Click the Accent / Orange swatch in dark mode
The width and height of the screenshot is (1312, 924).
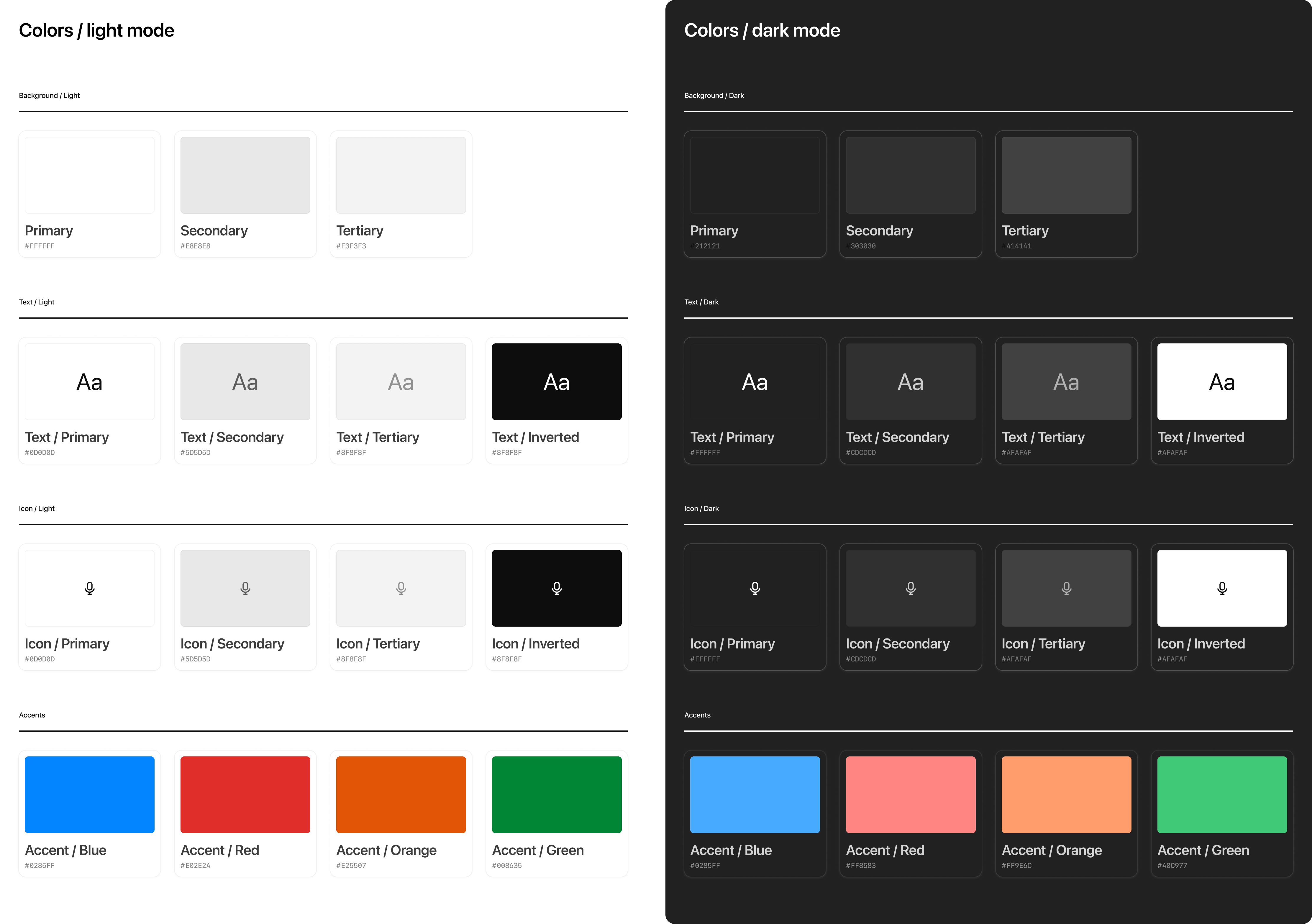(x=1066, y=794)
